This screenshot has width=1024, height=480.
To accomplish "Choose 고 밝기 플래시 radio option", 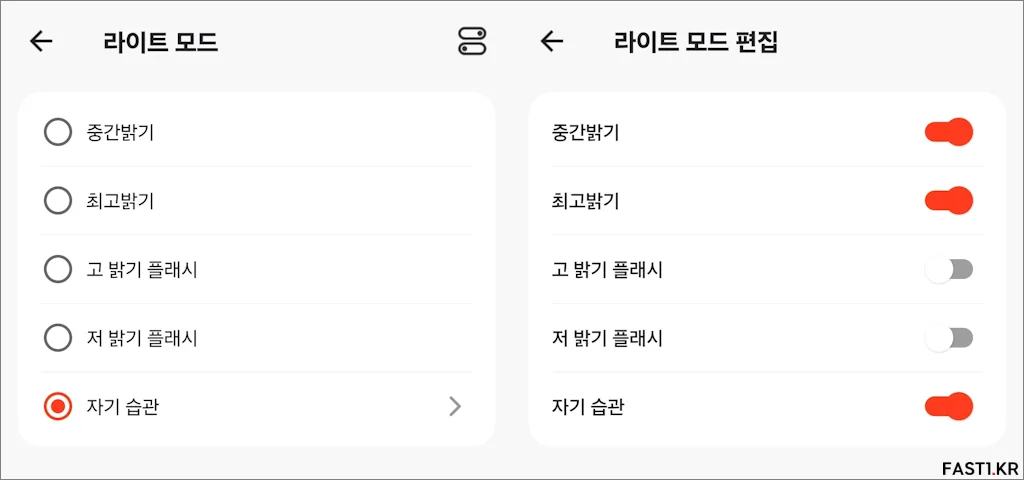I will click(57, 269).
